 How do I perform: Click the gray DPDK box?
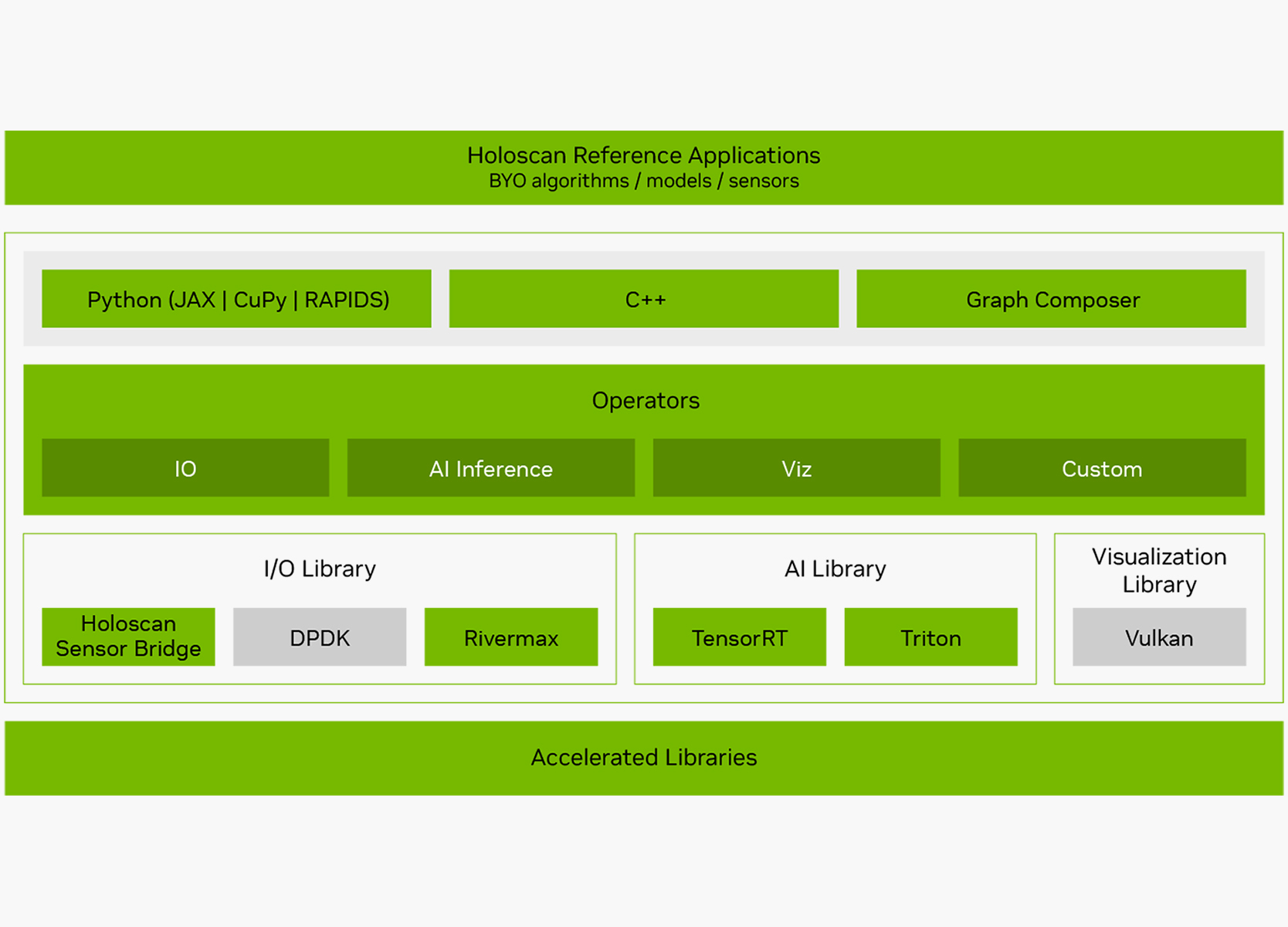click(x=320, y=637)
